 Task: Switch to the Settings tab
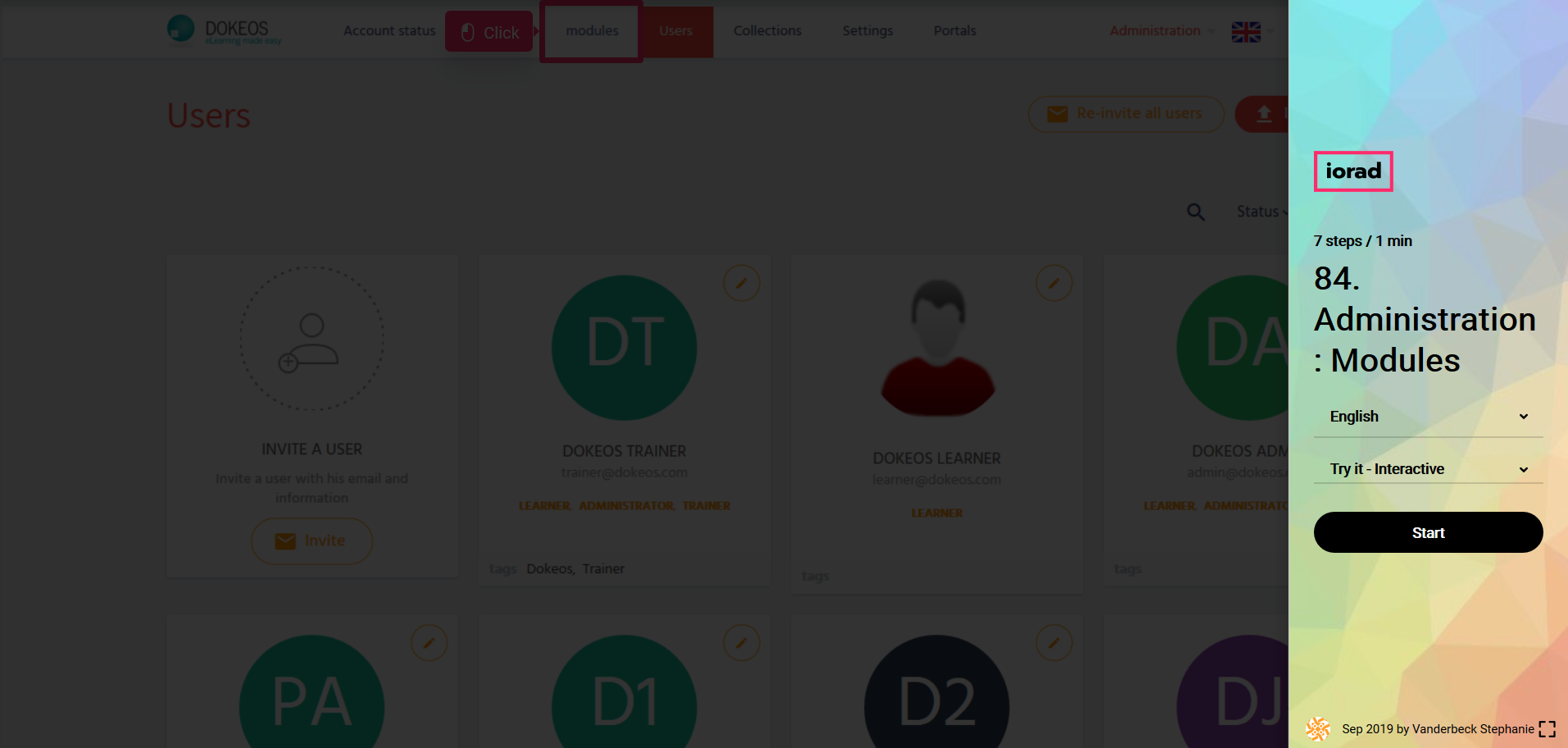point(867,31)
